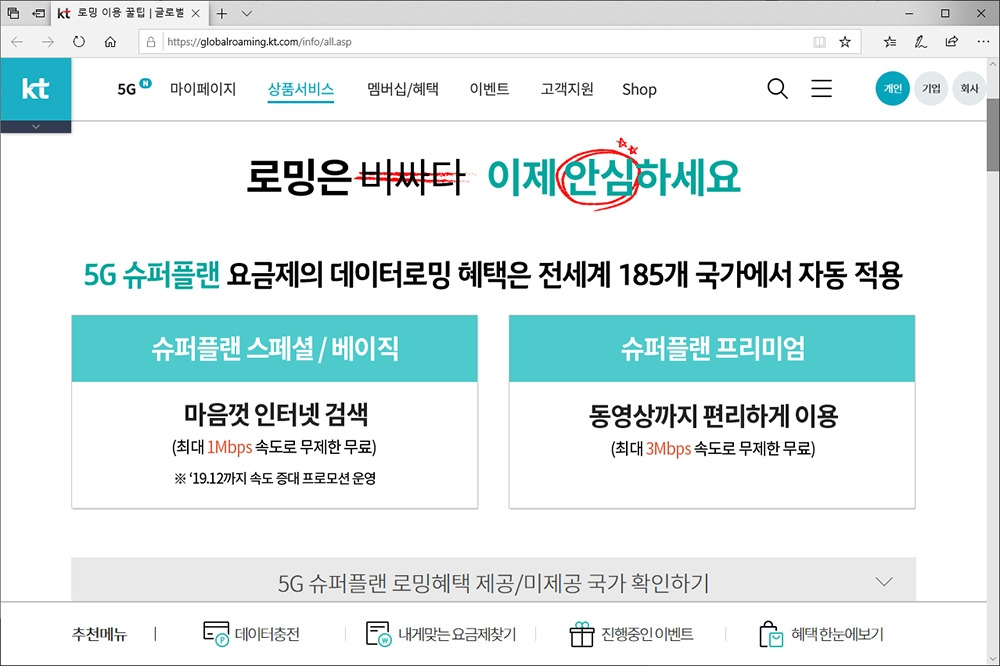Open the site search magnifier icon
The height and width of the screenshot is (666, 1000).
tap(777, 89)
